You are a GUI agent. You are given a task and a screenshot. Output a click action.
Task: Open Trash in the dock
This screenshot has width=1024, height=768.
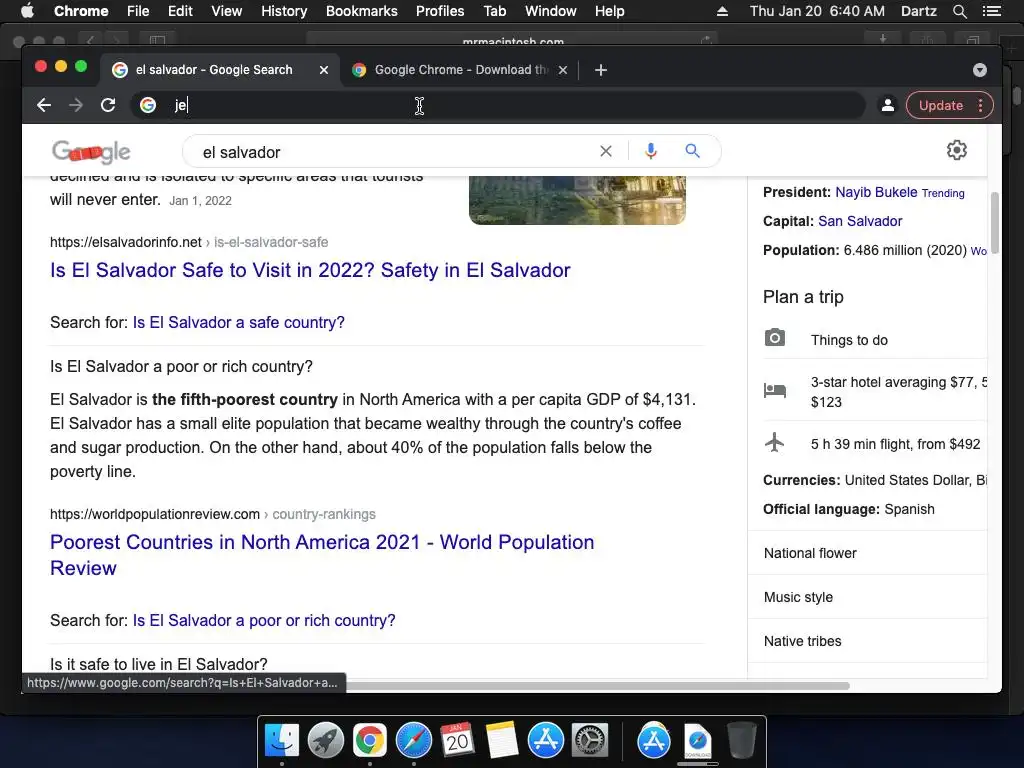point(742,740)
